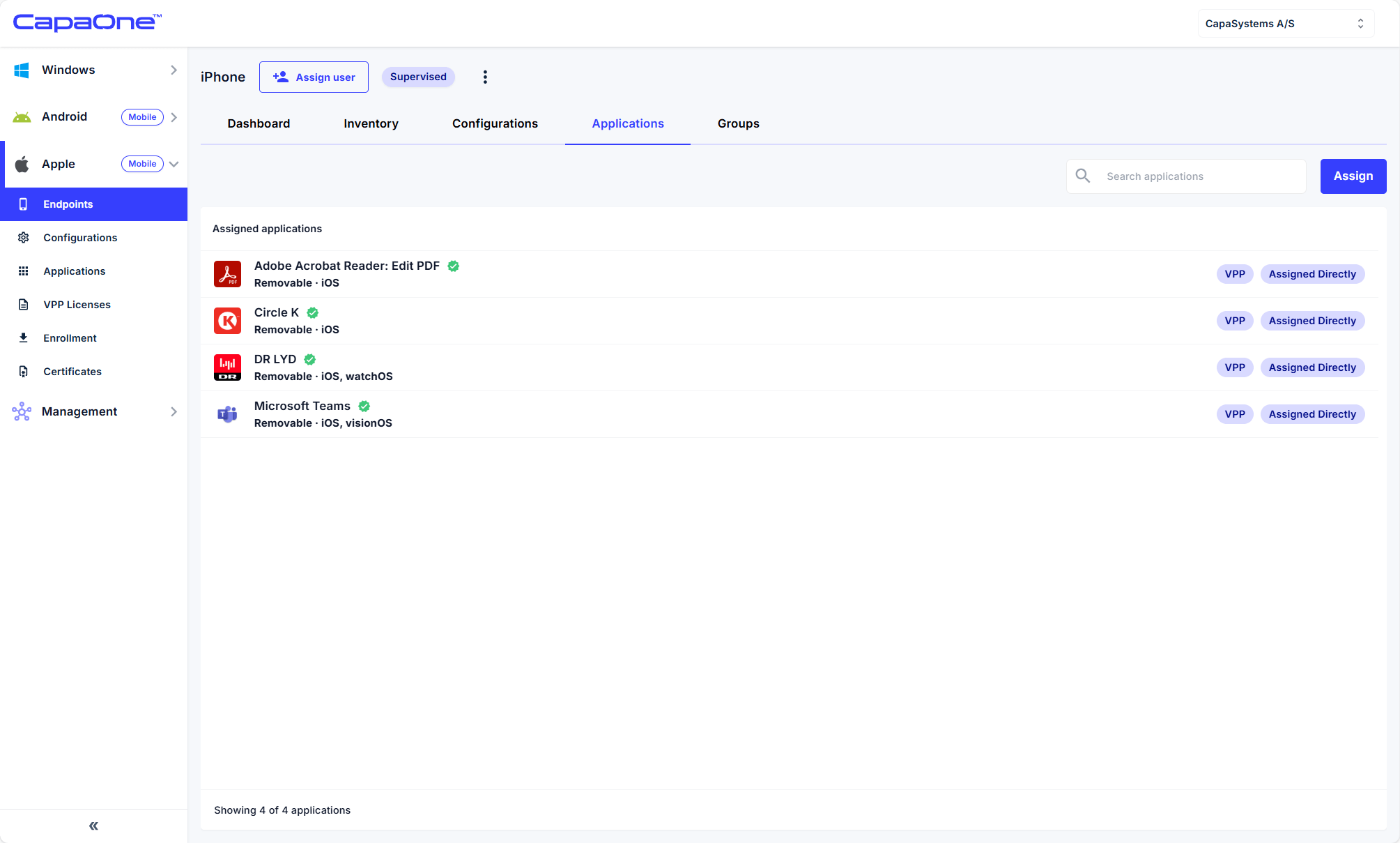Screen dimensions: 1400x843
Task: Select the DR LYD application name
Action: click(275, 359)
